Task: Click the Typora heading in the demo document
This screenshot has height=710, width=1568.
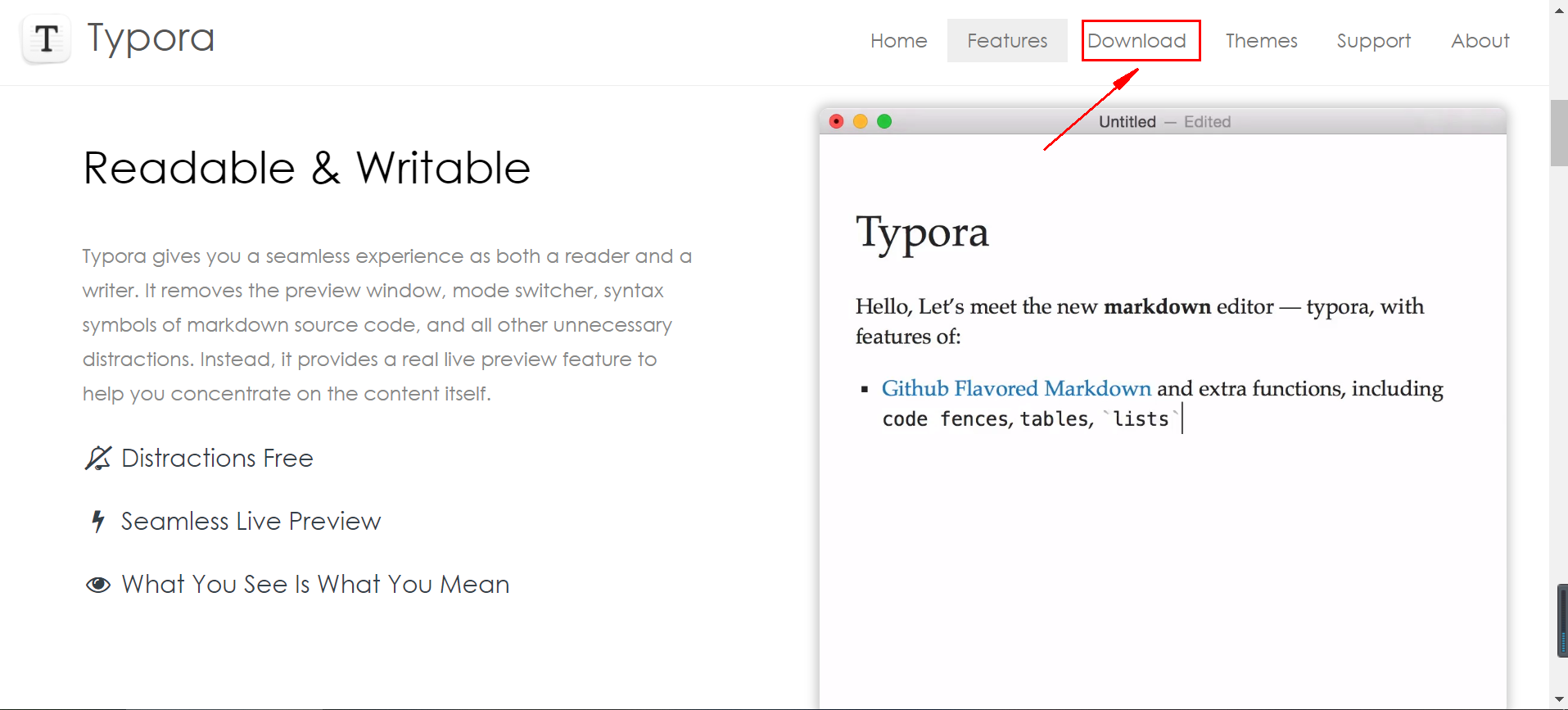Action: tap(922, 234)
